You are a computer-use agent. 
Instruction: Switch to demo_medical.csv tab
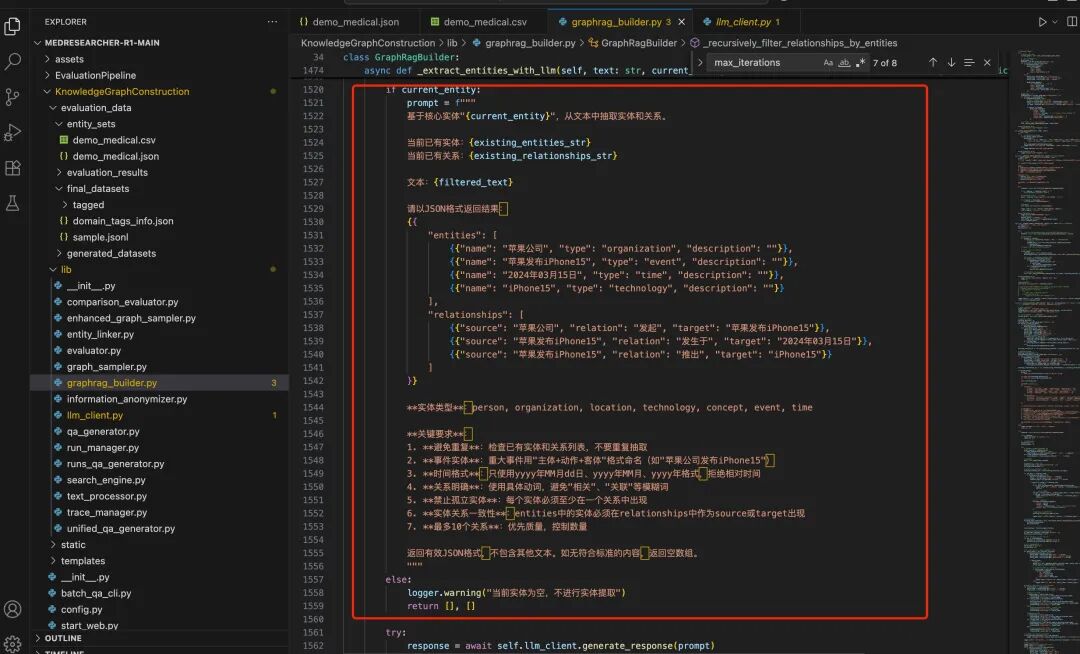[x=479, y=22]
